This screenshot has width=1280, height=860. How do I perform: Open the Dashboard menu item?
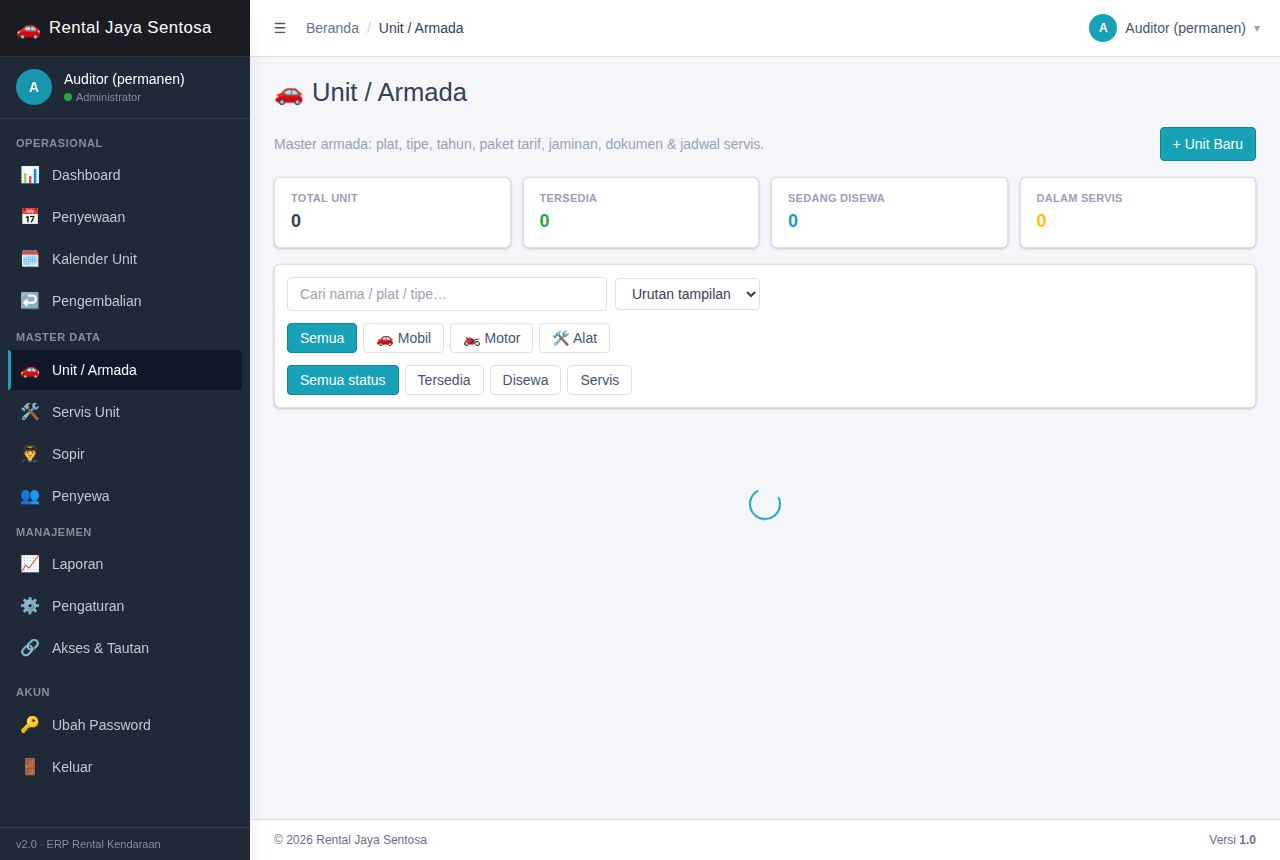point(125,175)
